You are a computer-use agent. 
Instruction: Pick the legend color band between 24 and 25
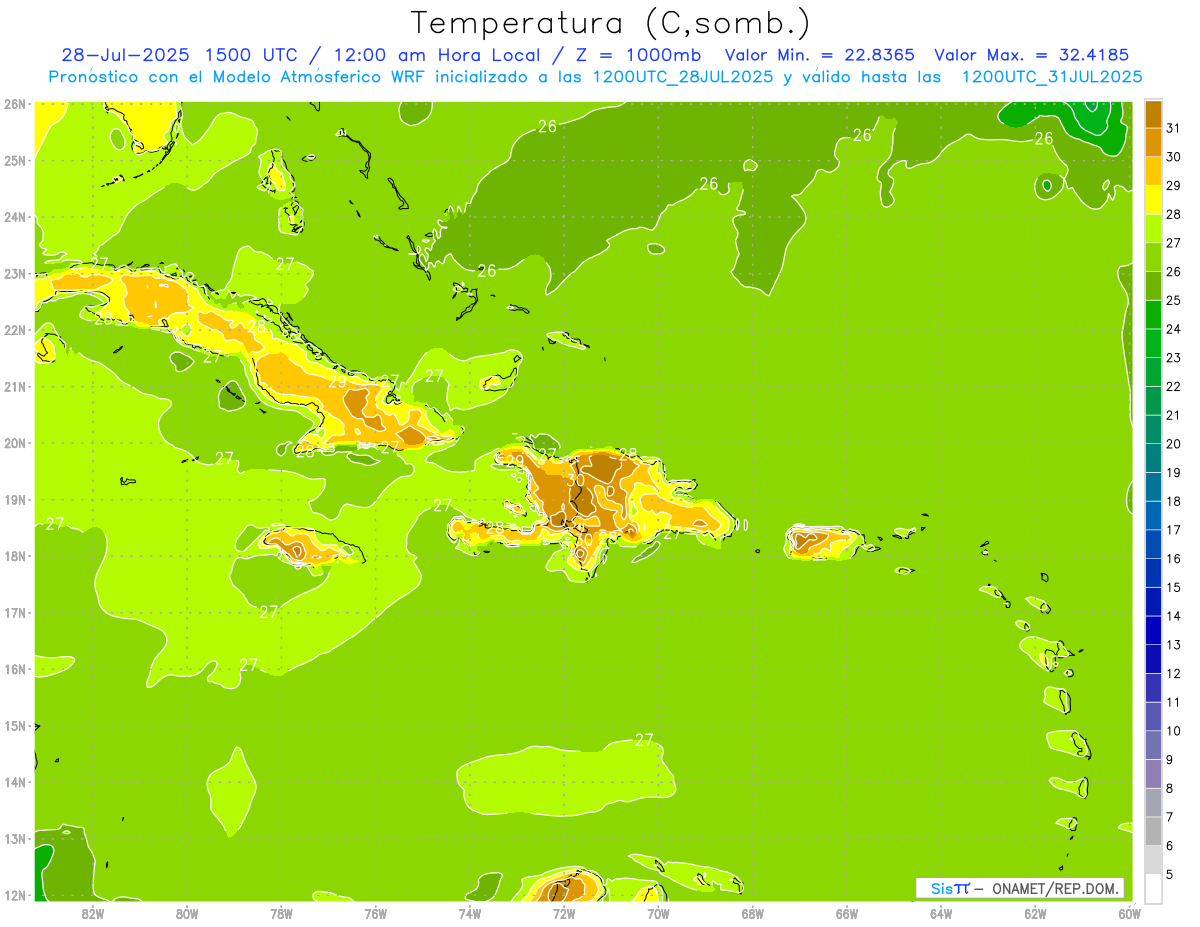(x=1154, y=315)
